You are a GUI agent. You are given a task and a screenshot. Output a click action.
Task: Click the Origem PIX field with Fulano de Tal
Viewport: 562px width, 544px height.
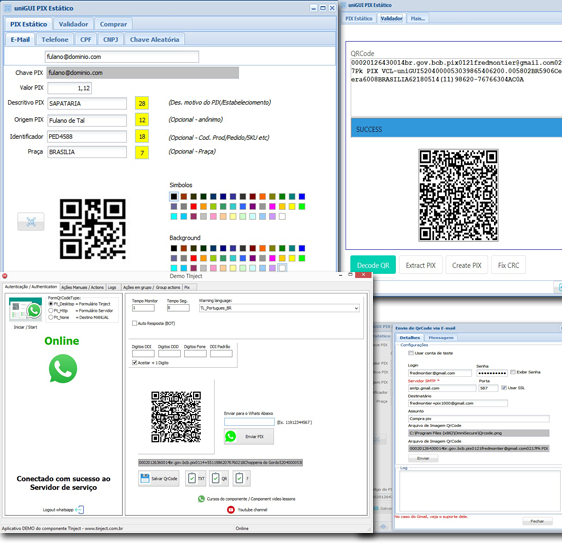coord(87,120)
